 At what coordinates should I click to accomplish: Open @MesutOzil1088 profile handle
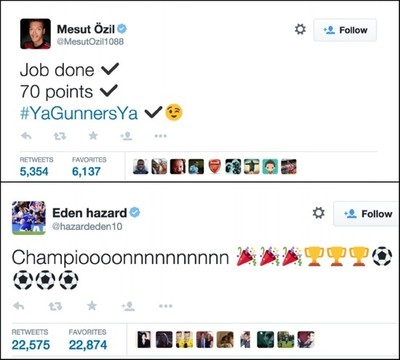90,42
